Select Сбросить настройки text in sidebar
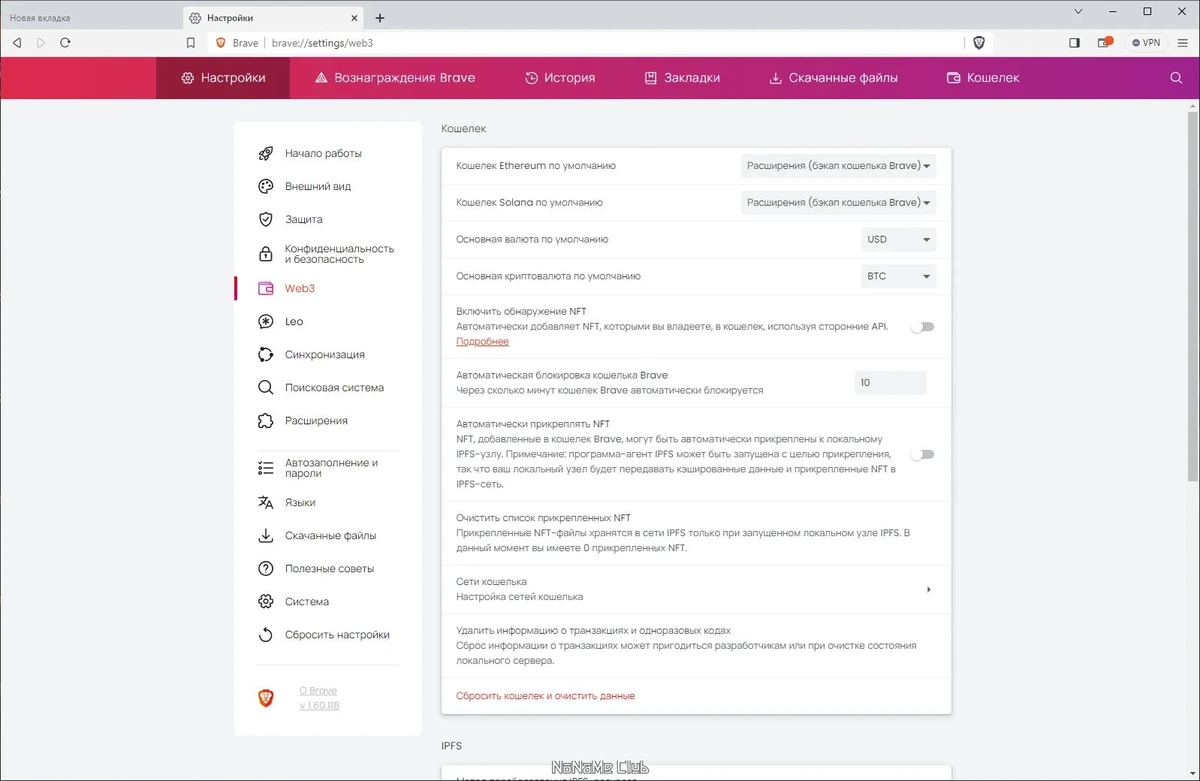1200x781 pixels. tap(337, 635)
